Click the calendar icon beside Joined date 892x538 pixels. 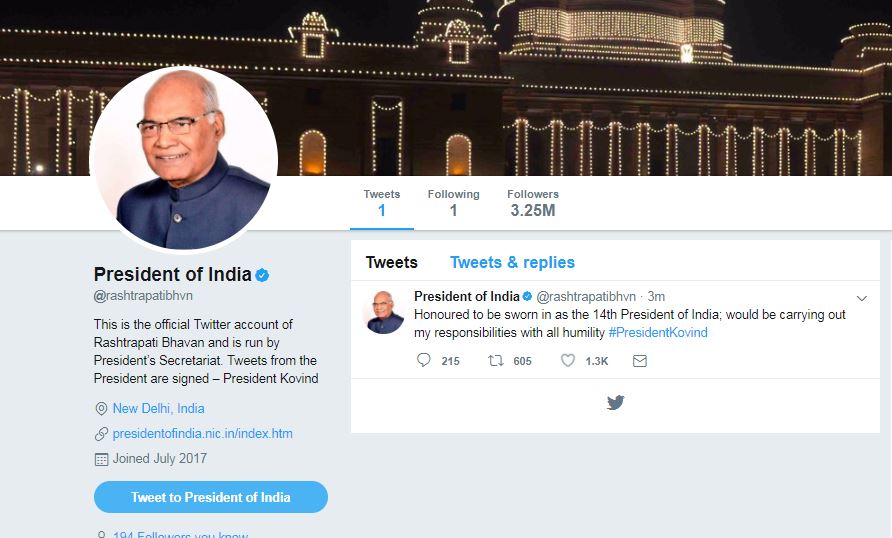point(101,459)
